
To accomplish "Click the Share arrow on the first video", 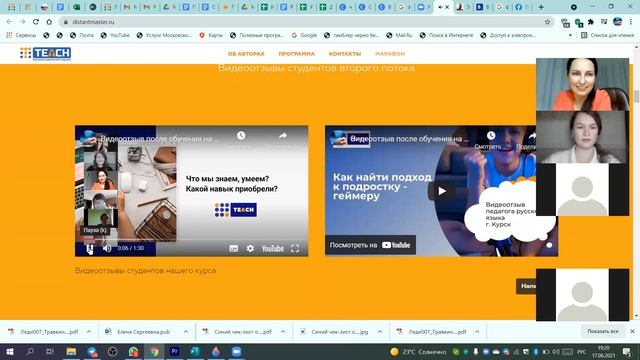I will pyautogui.click(x=283, y=136).
